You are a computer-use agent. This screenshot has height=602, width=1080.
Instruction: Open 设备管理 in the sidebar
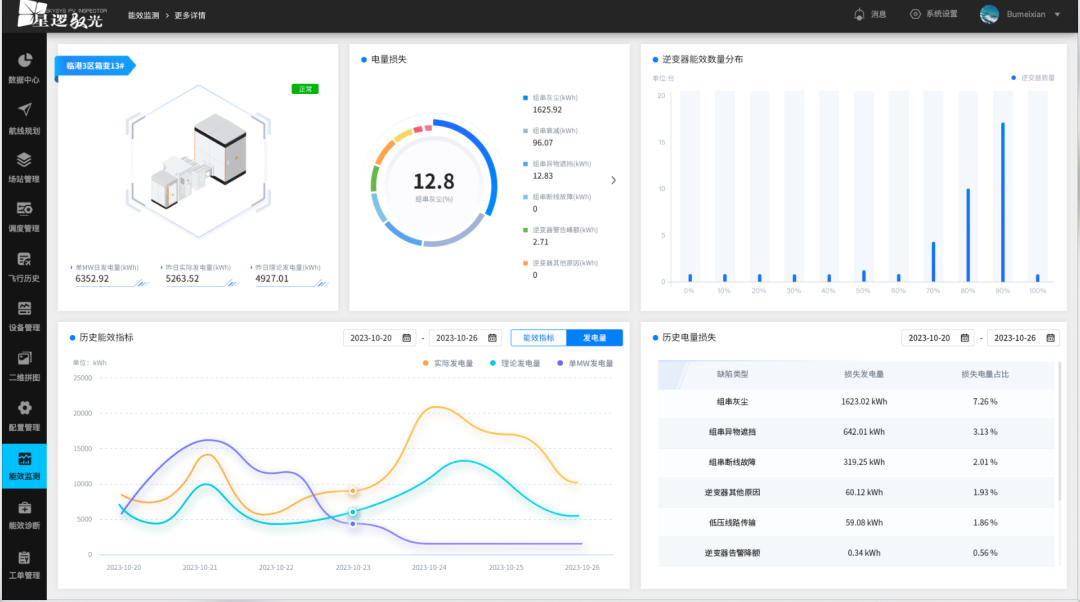pos(24,315)
